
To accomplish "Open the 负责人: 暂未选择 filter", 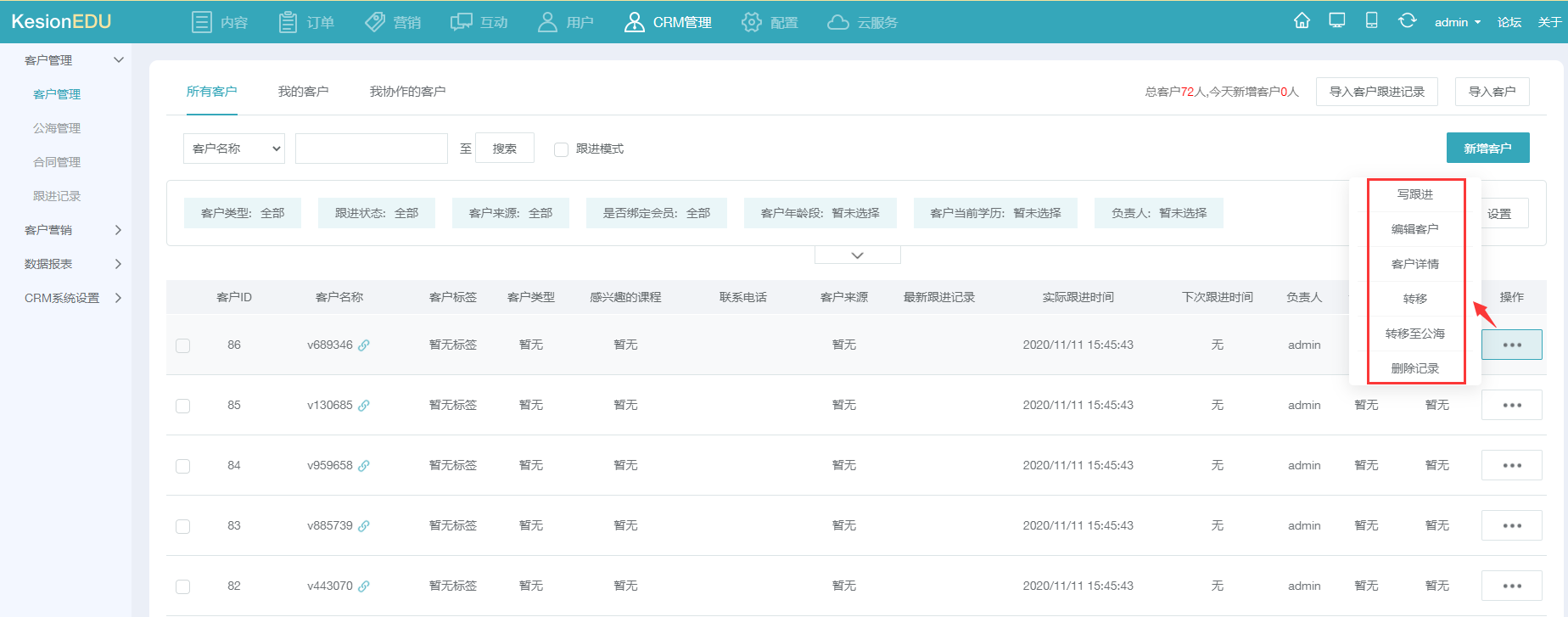I will 1159,213.
